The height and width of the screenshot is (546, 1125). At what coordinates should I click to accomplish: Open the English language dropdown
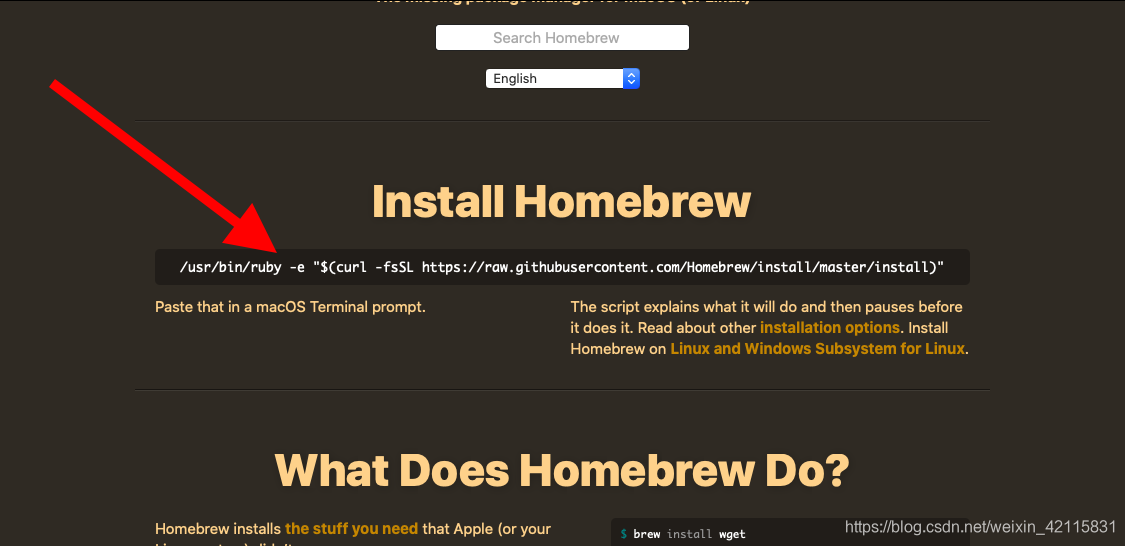tap(562, 78)
